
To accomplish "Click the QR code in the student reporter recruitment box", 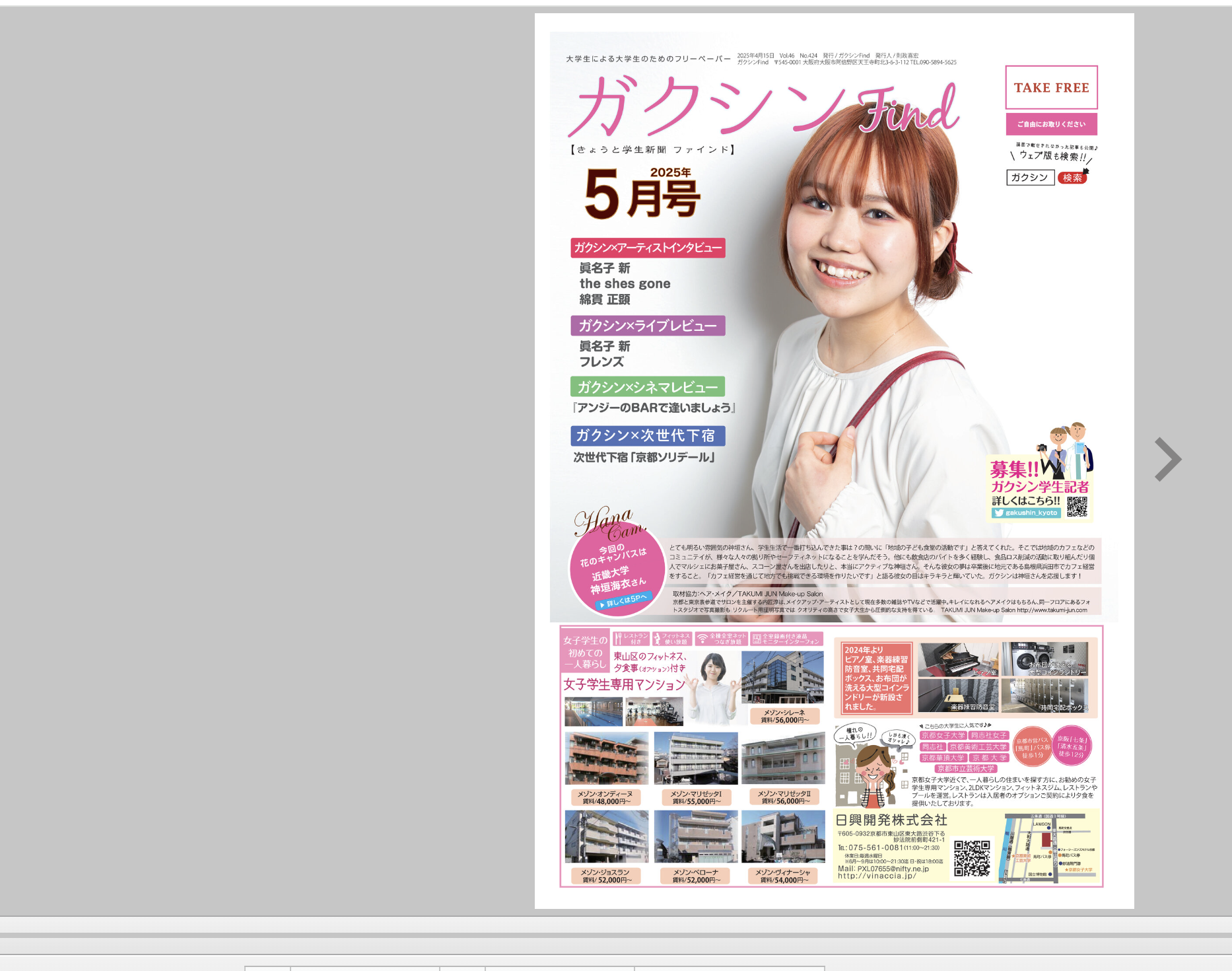I will pos(1077,507).
